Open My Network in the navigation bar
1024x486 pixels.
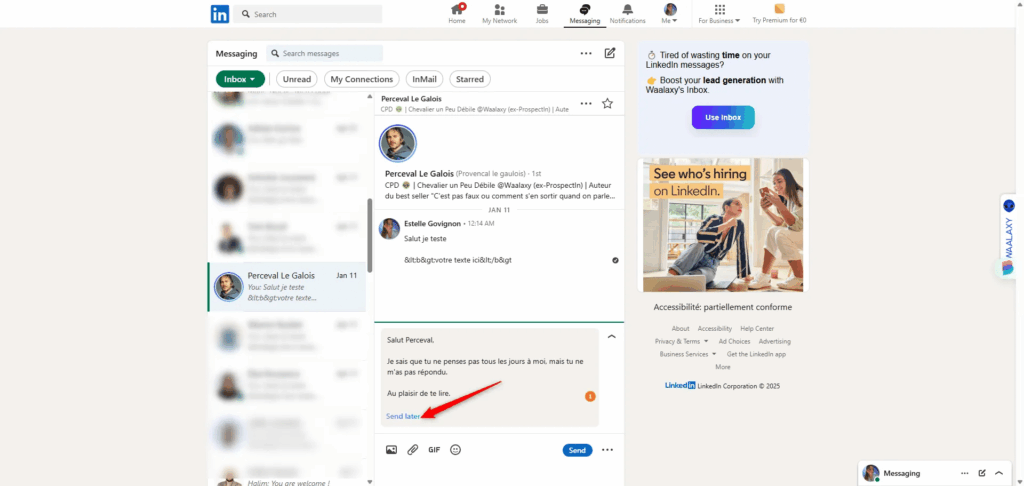[x=499, y=13]
